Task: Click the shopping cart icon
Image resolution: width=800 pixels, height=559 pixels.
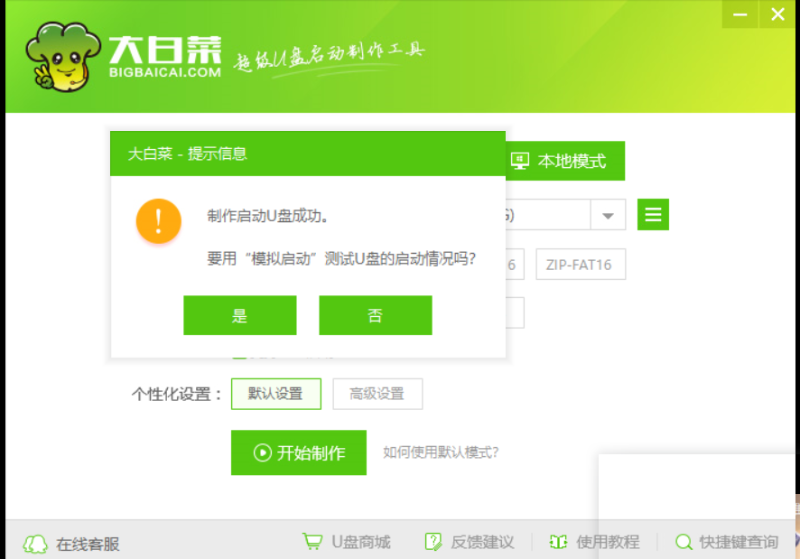Action: tap(312, 541)
